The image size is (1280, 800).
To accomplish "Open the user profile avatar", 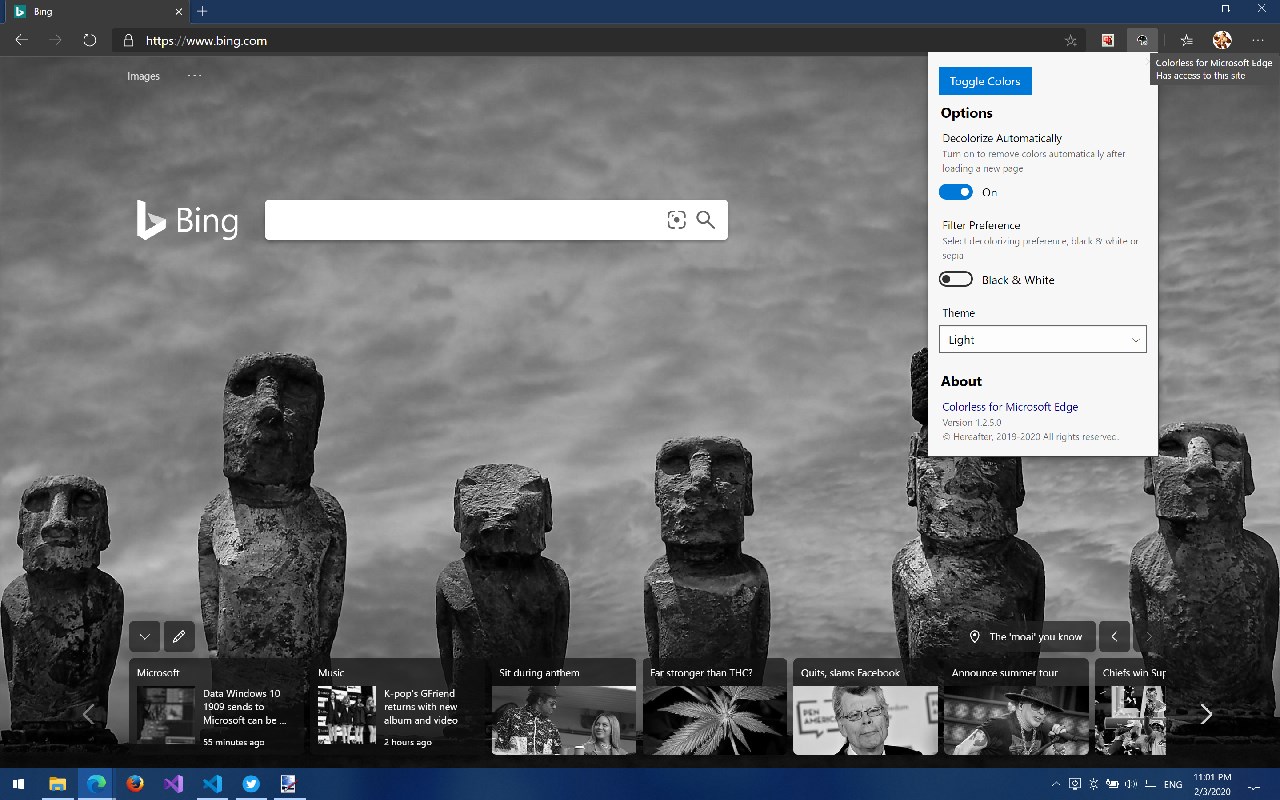I will 1222,40.
